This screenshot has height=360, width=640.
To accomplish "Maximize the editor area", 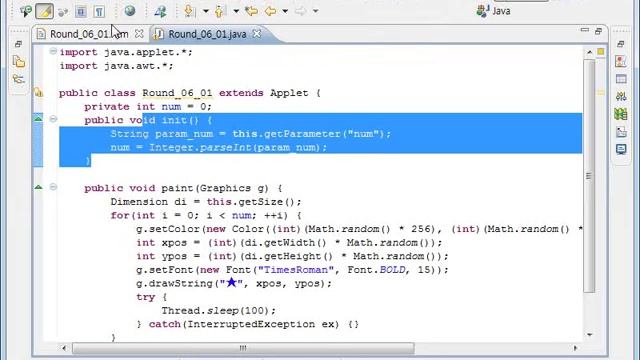I will tap(598, 31).
